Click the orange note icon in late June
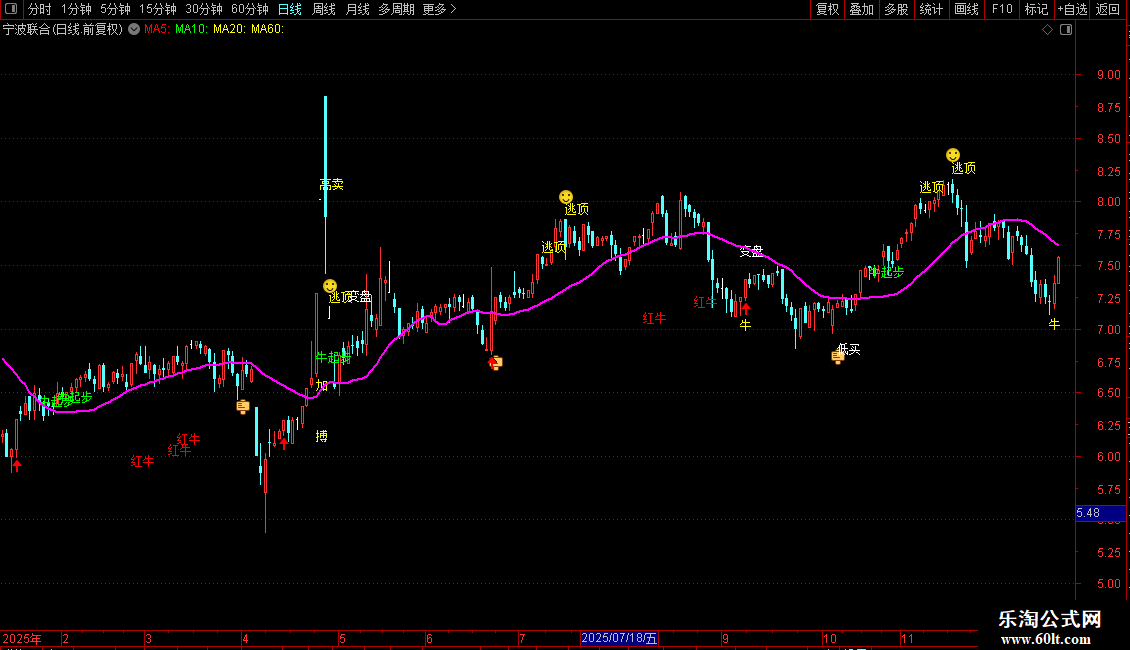 point(496,363)
